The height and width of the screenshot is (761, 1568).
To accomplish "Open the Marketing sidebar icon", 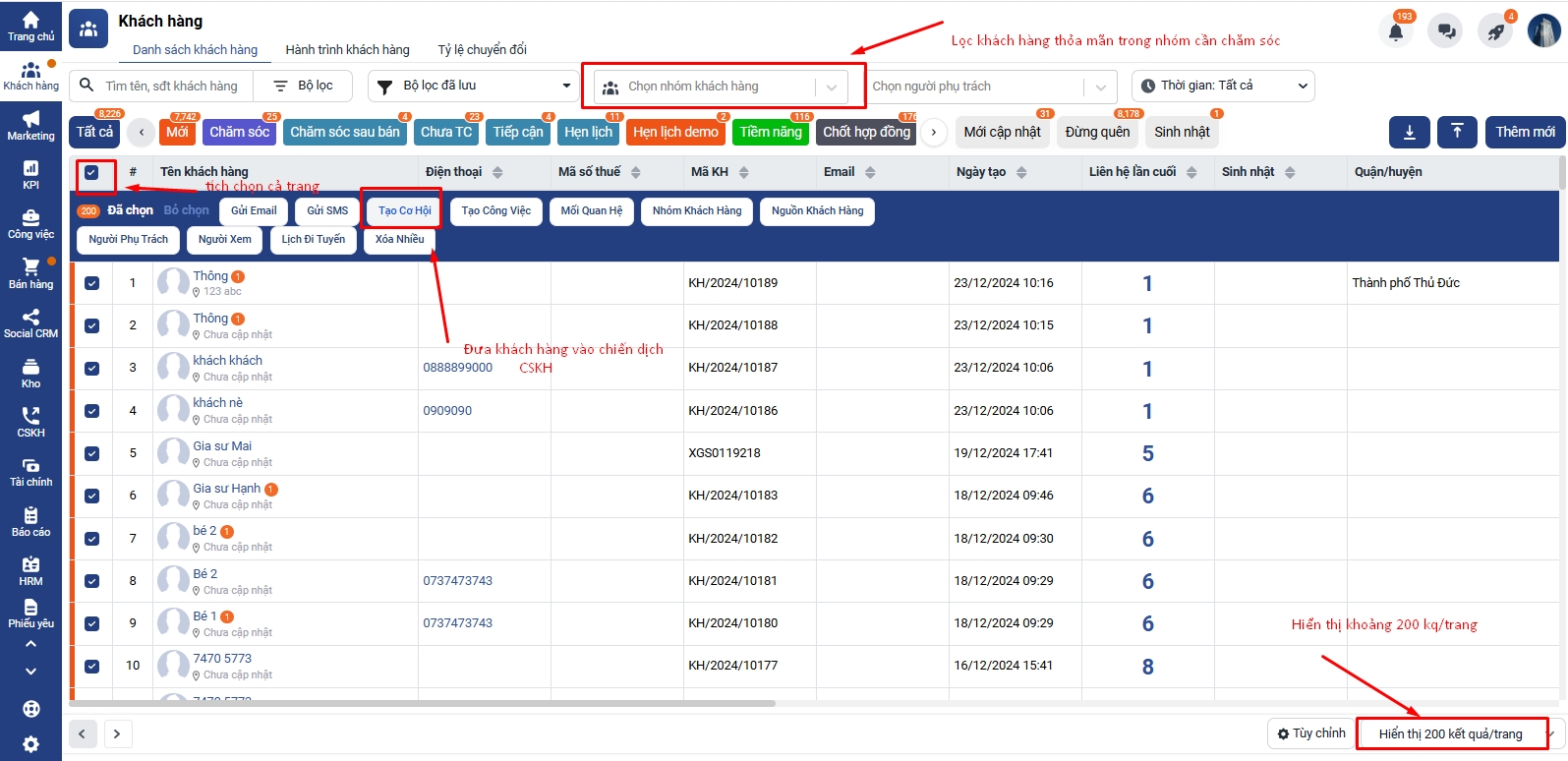I will (30, 126).
